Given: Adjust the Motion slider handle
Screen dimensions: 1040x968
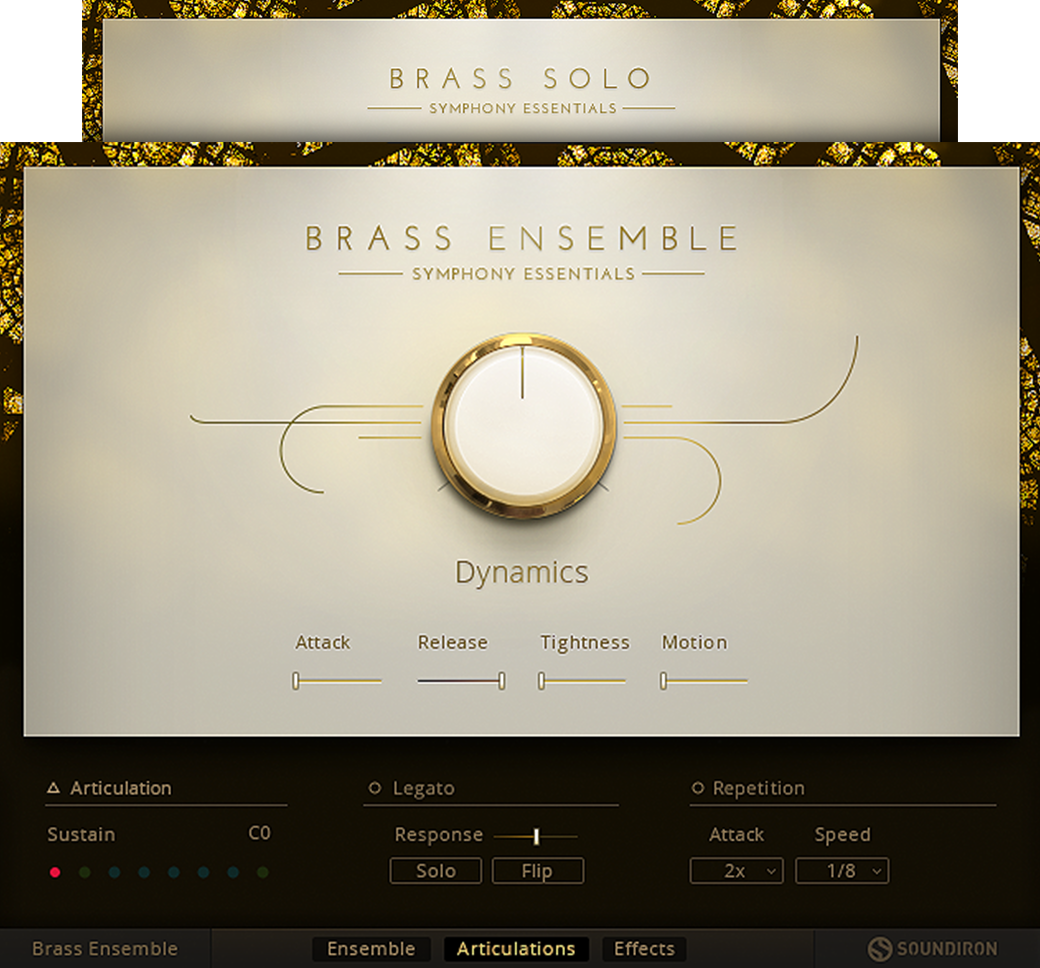Looking at the screenshot, I should pos(663,681).
